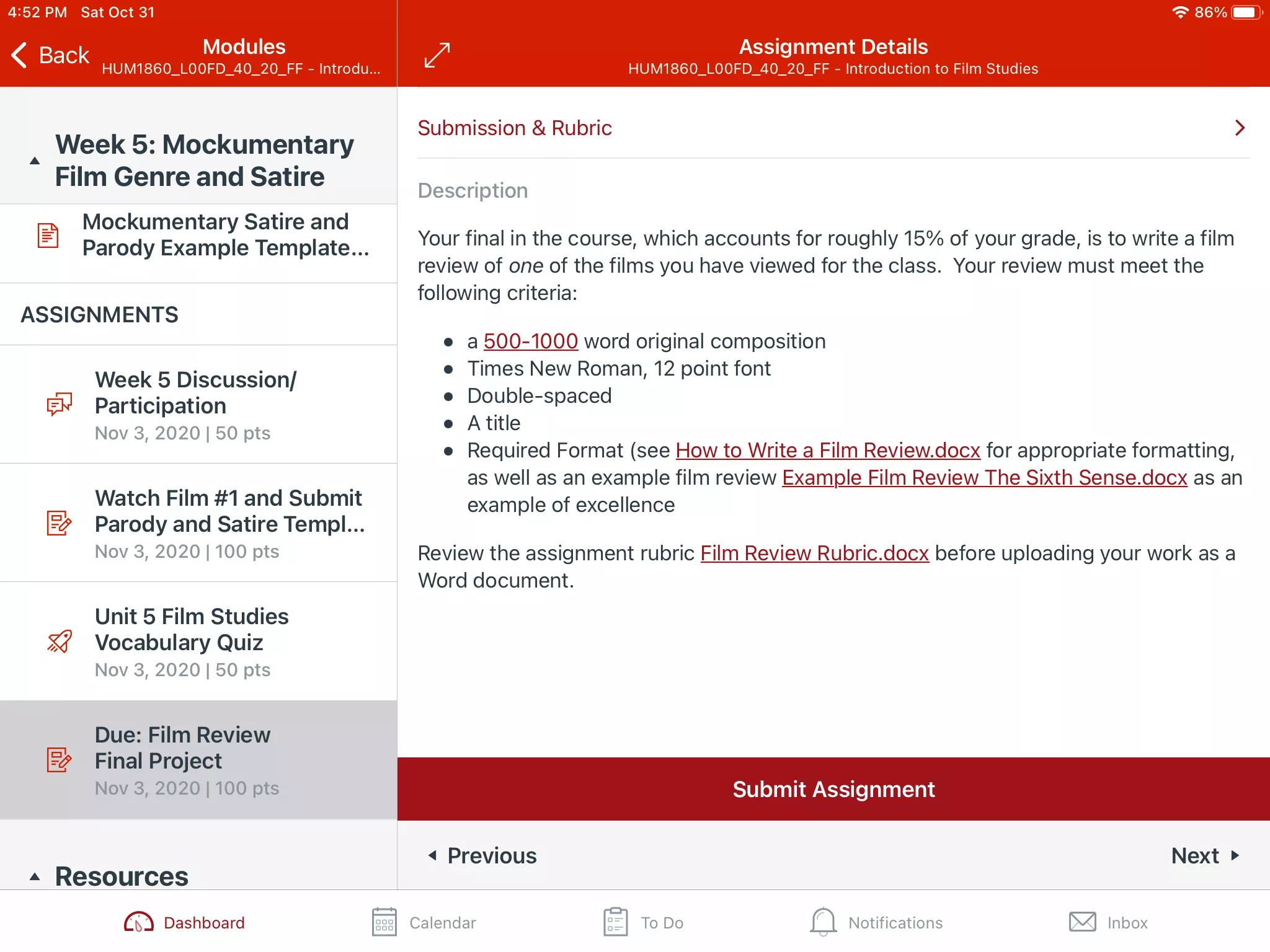This screenshot has width=1270, height=952.
Task: Go Back from the Modules list
Action: (50, 55)
